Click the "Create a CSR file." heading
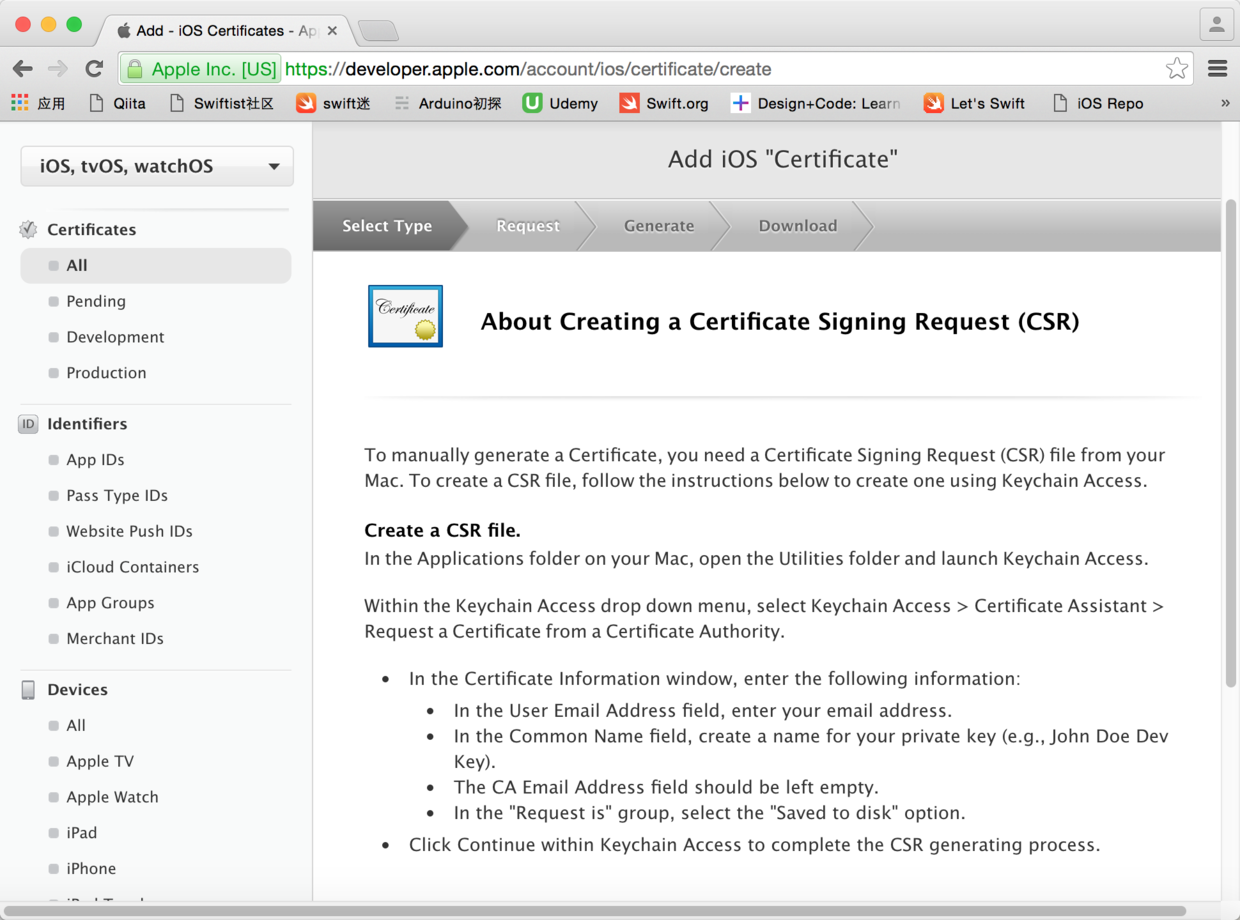This screenshot has width=1240, height=920. pos(442,531)
